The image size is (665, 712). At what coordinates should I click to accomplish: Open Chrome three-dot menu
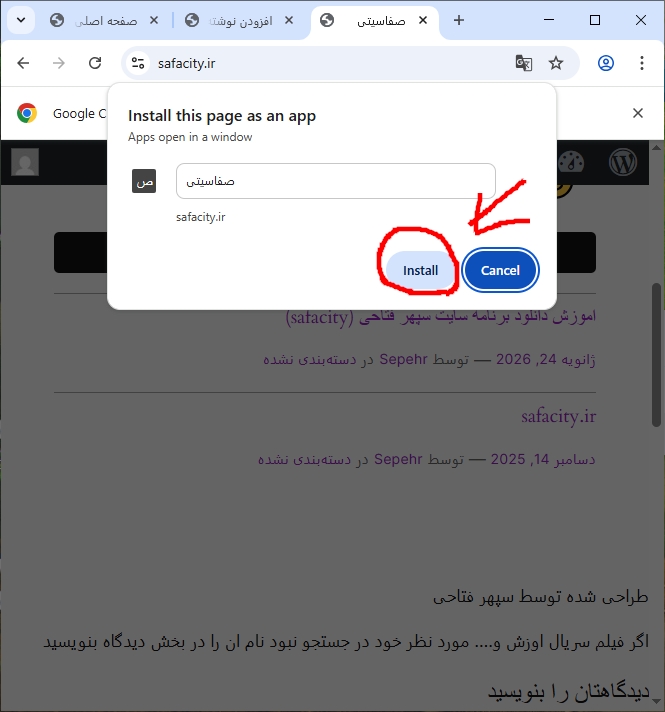point(642,63)
